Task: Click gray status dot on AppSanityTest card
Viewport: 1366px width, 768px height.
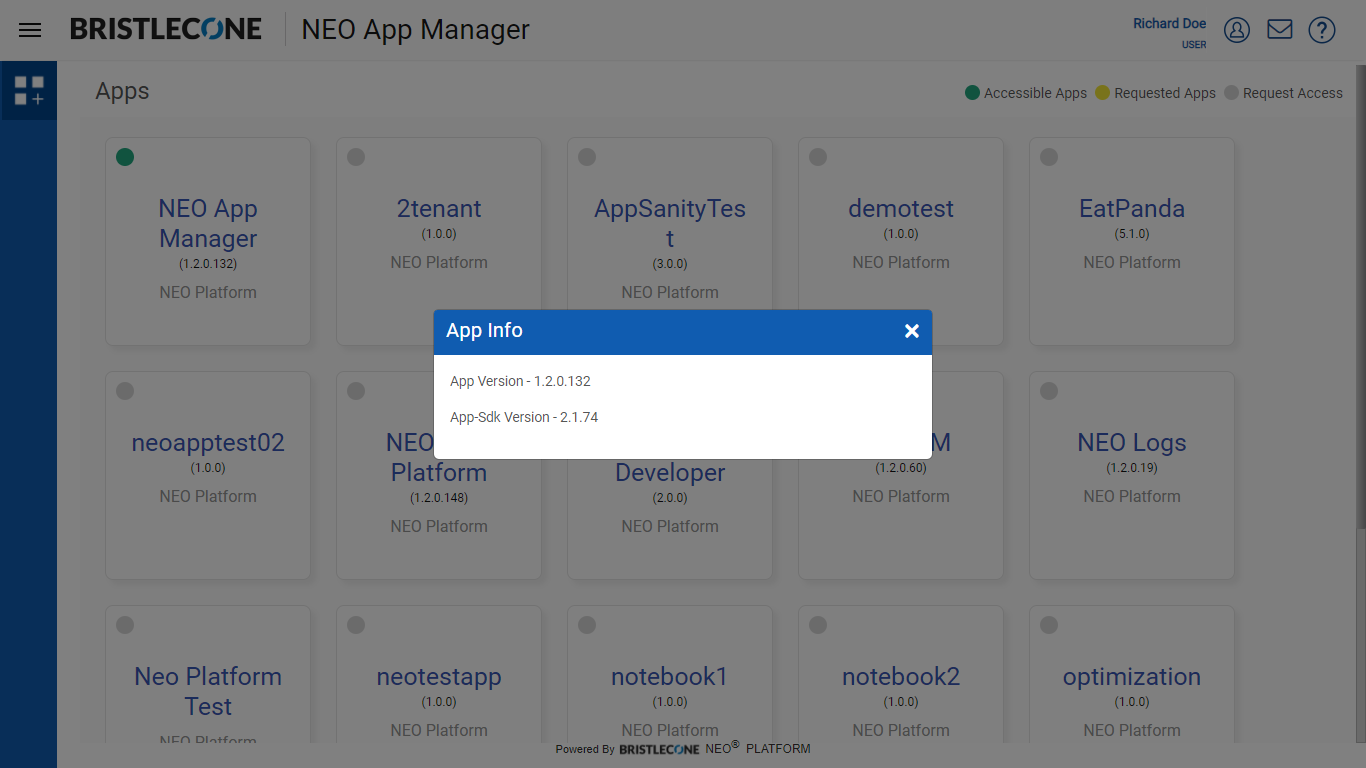Action: [x=587, y=157]
